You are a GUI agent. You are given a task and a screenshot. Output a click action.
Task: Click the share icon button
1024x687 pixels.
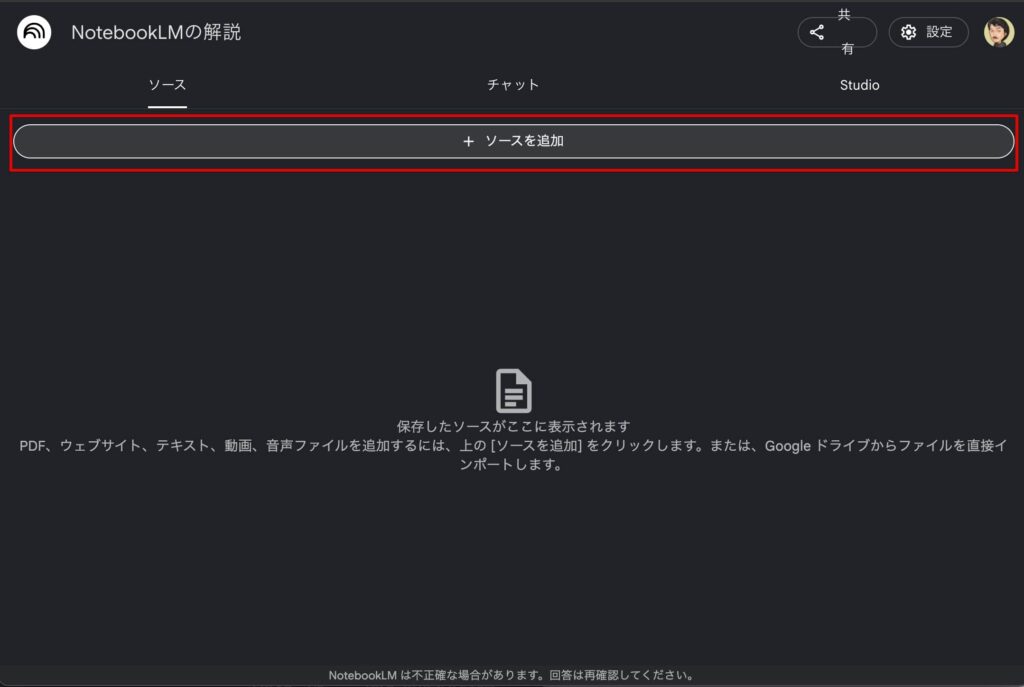click(837, 32)
